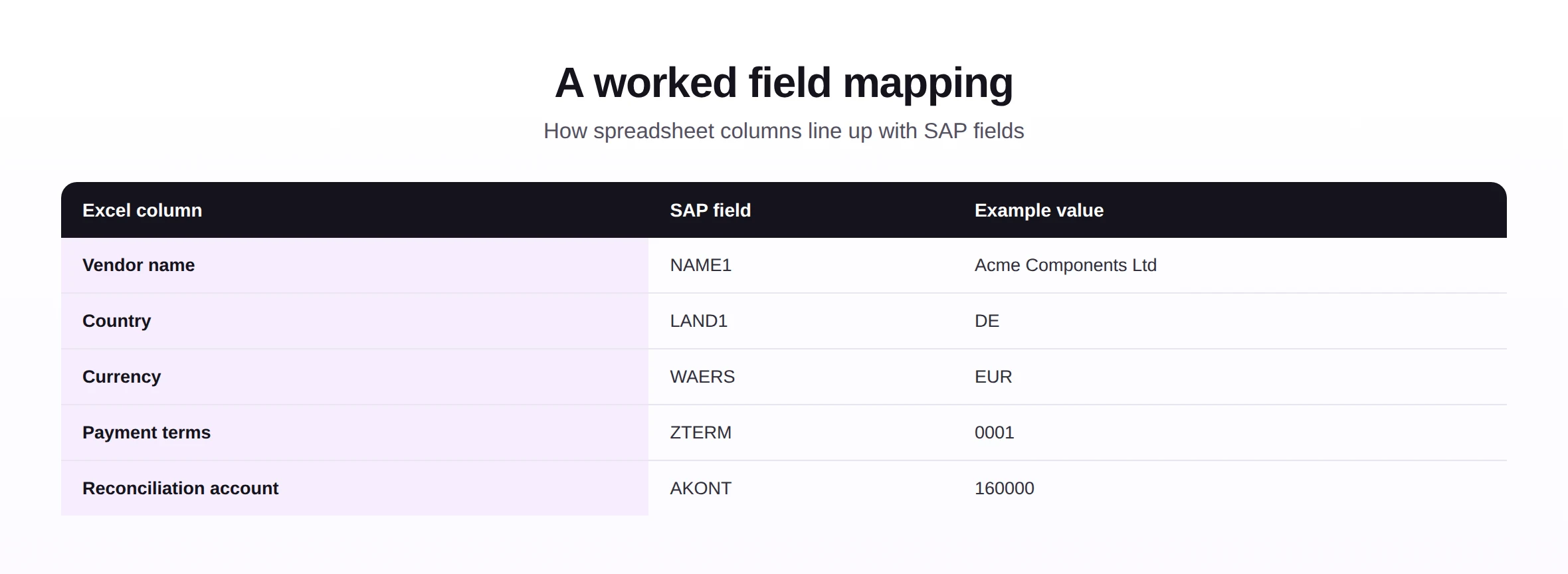Click the "0001" example value
Viewport: 1568px width, 574px height.
click(x=994, y=432)
